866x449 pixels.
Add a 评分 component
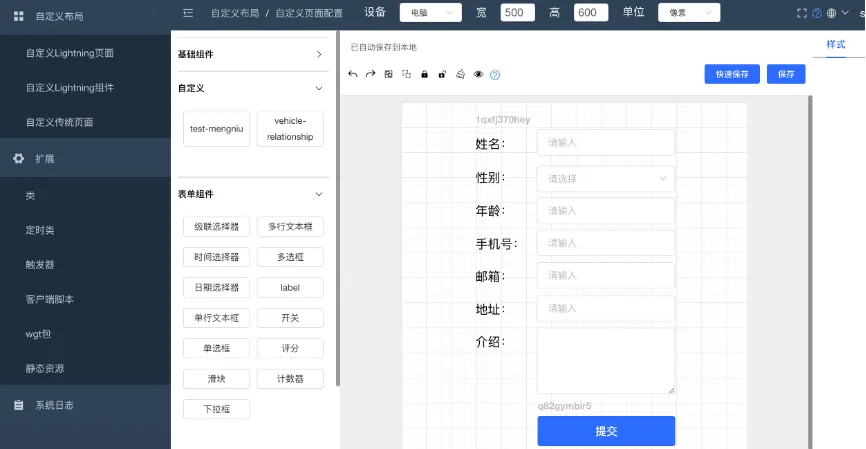pyautogui.click(x=290, y=348)
